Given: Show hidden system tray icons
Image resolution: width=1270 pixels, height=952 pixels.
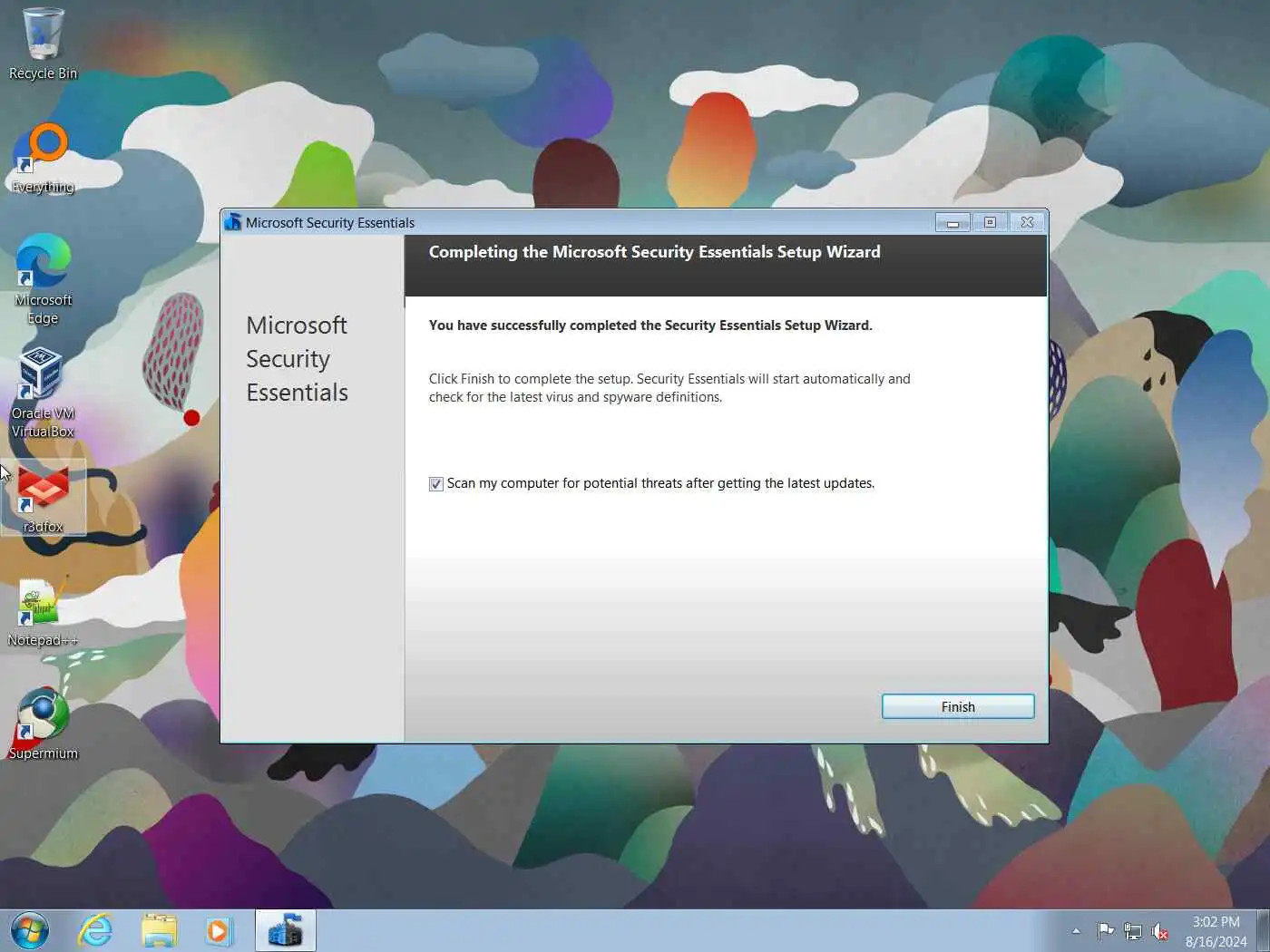Looking at the screenshot, I should (x=1076, y=931).
